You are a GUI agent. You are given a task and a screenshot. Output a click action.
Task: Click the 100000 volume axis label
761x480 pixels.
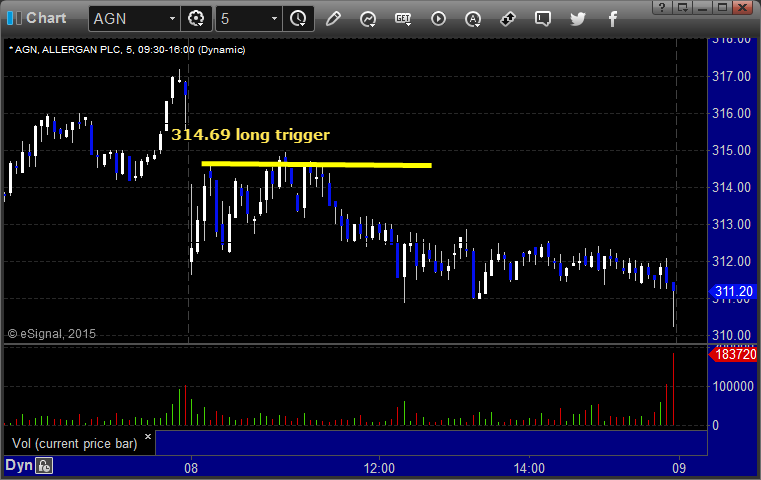(733, 386)
